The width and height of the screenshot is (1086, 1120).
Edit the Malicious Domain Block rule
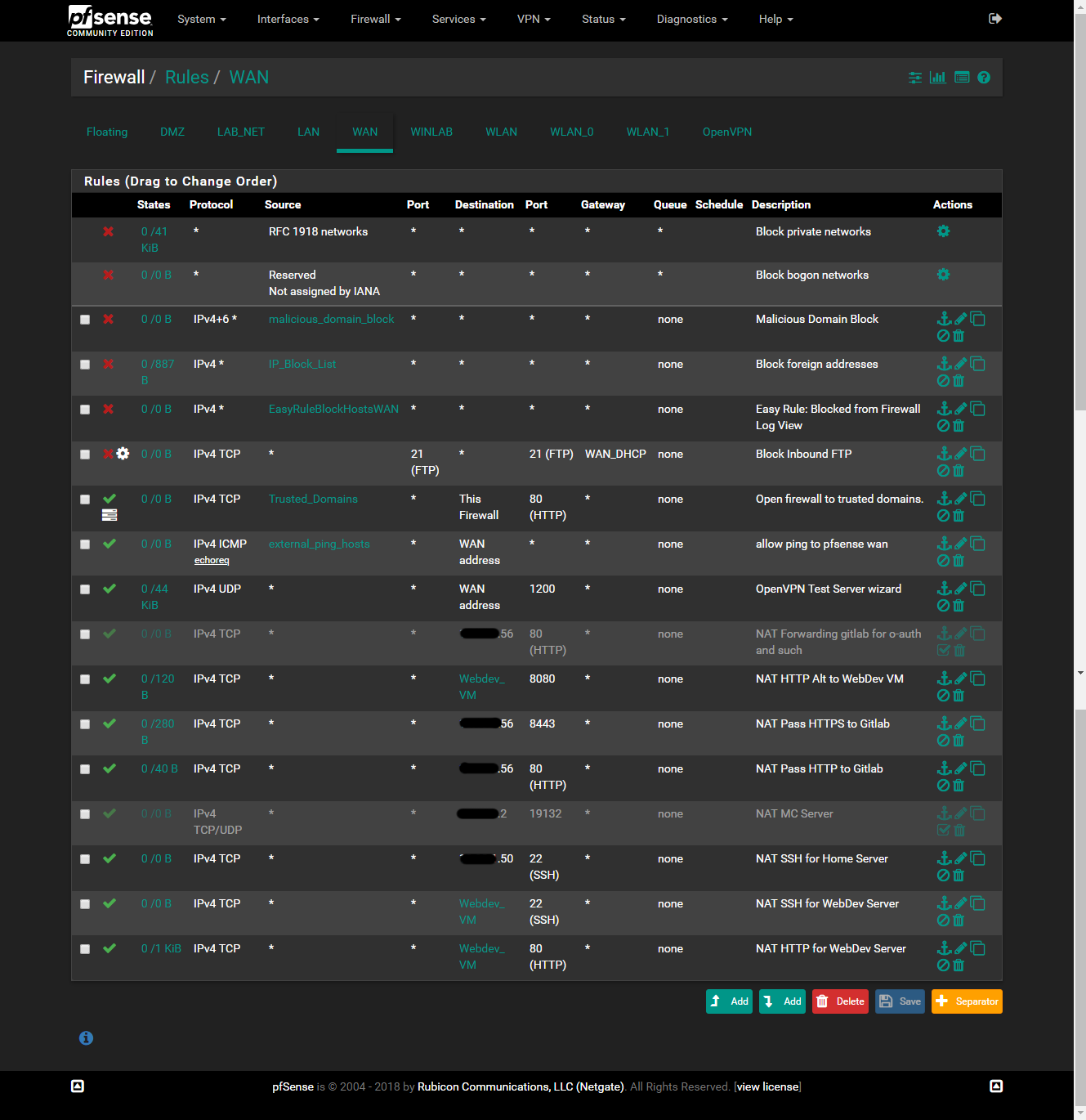click(x=961, y=319)
